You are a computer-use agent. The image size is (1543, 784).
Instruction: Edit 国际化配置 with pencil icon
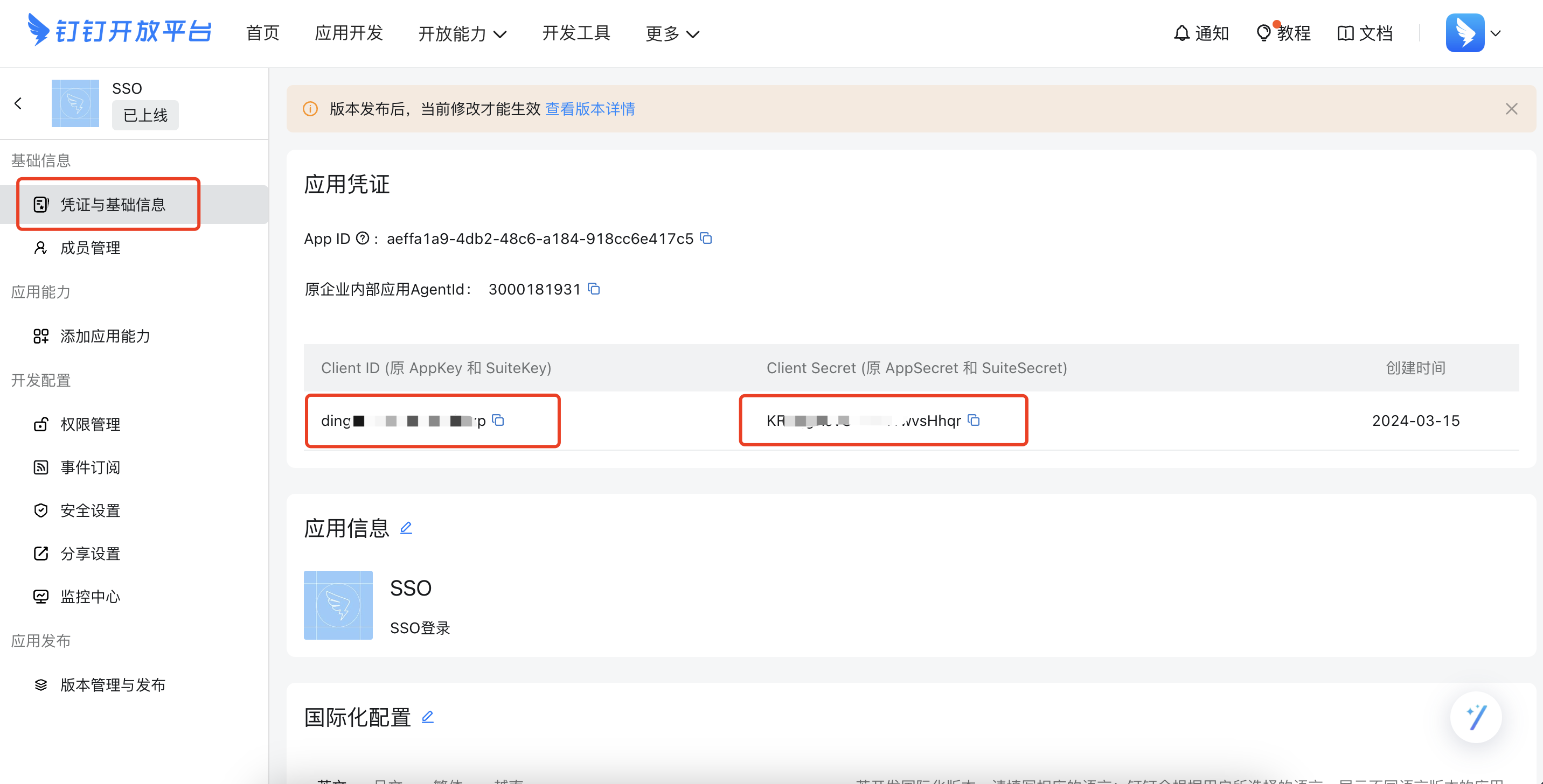click(428, 716)
